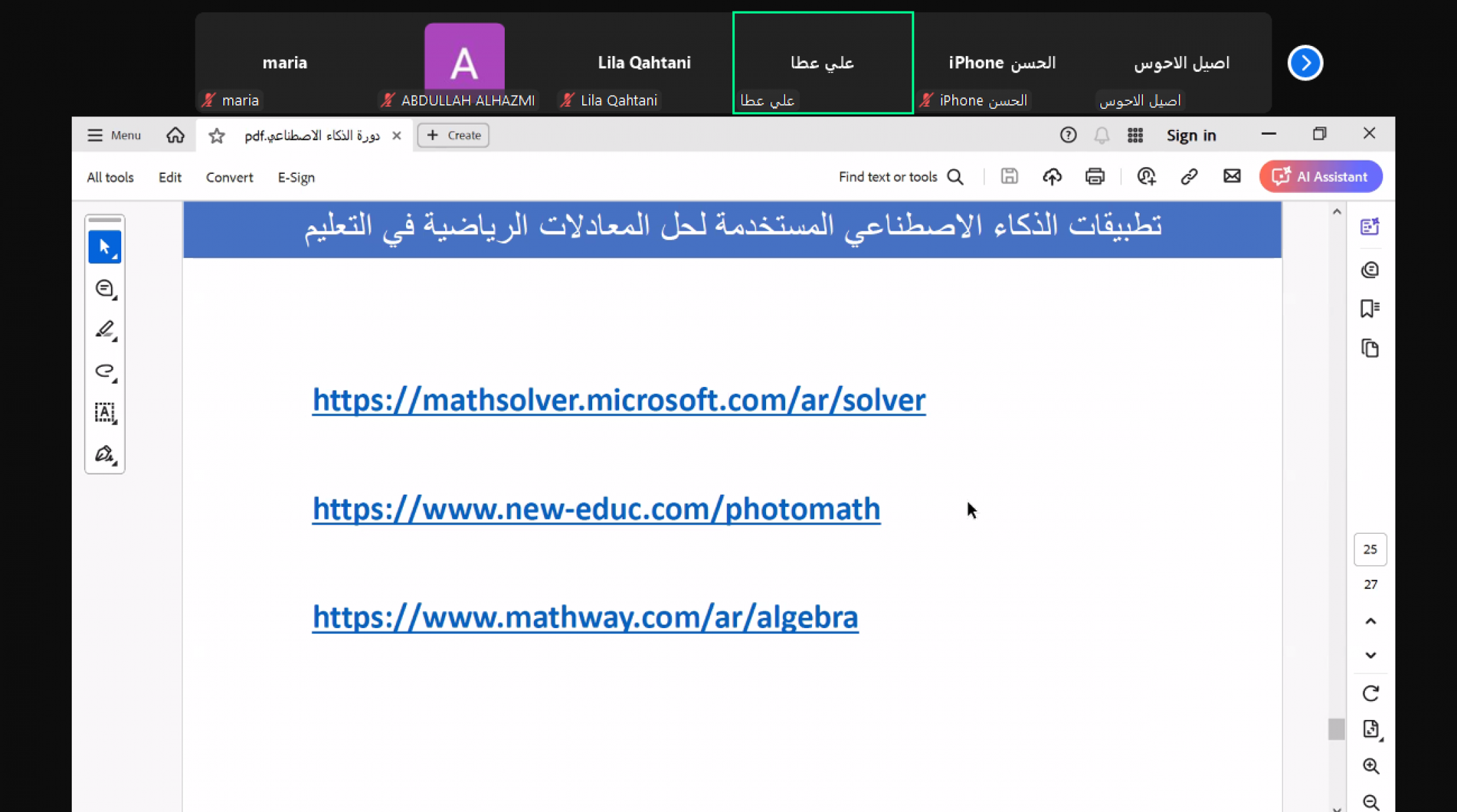Image resolution: width=1457 pixels, height=812 pixels.
Task: Select maria participant tile
Action: [x=285, y=63]
